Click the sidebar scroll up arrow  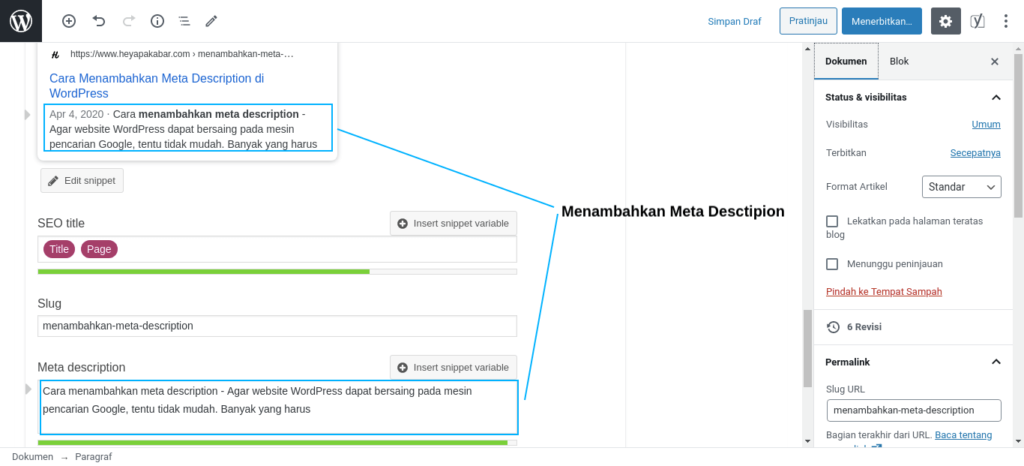(1018, 48)
